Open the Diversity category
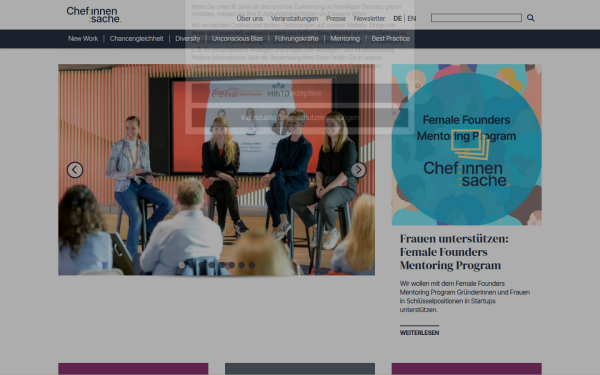 [x=188, y=39]
